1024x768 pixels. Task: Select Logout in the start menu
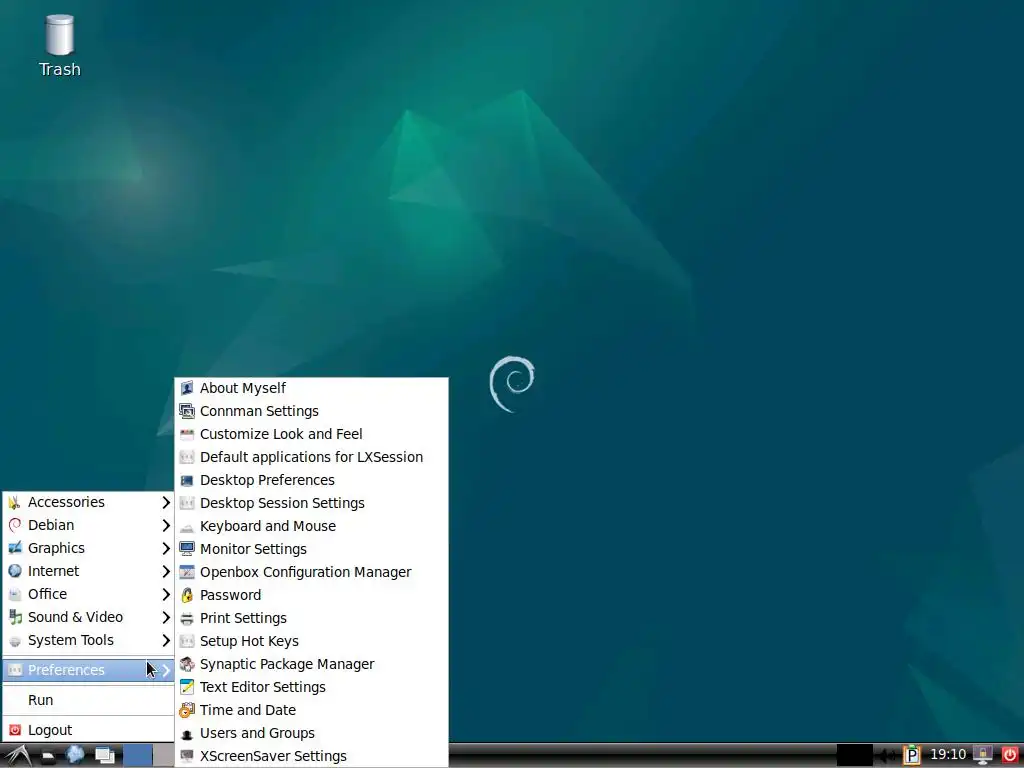tap(88, 730)
